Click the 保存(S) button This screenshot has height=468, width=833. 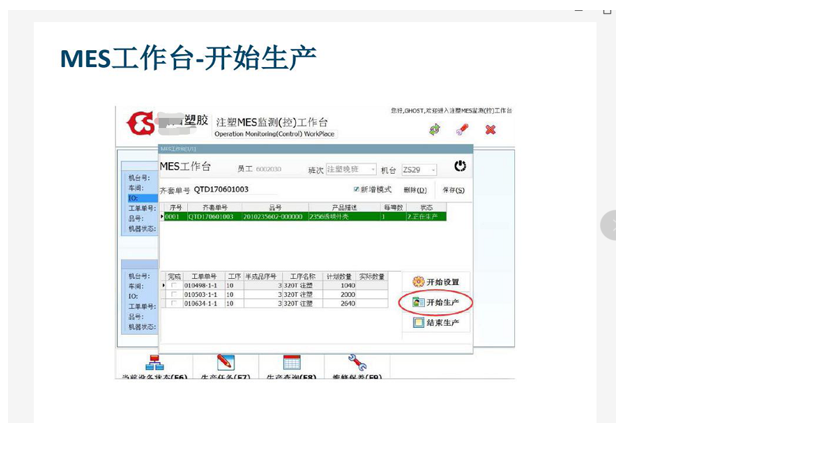click(x=454, y=190)
